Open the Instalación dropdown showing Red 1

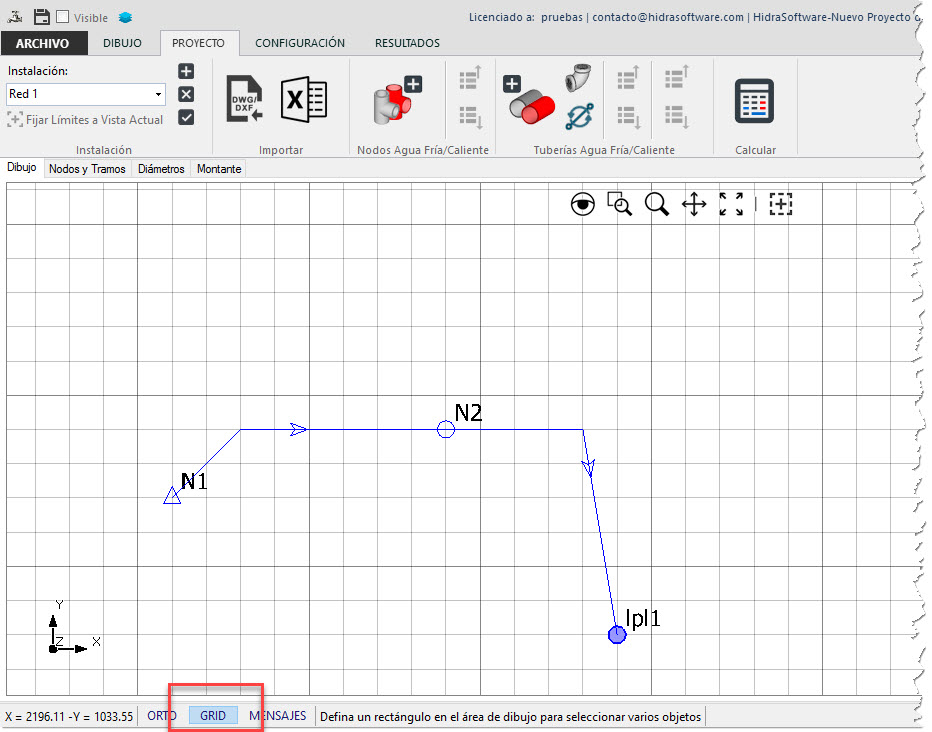[87, 94]
